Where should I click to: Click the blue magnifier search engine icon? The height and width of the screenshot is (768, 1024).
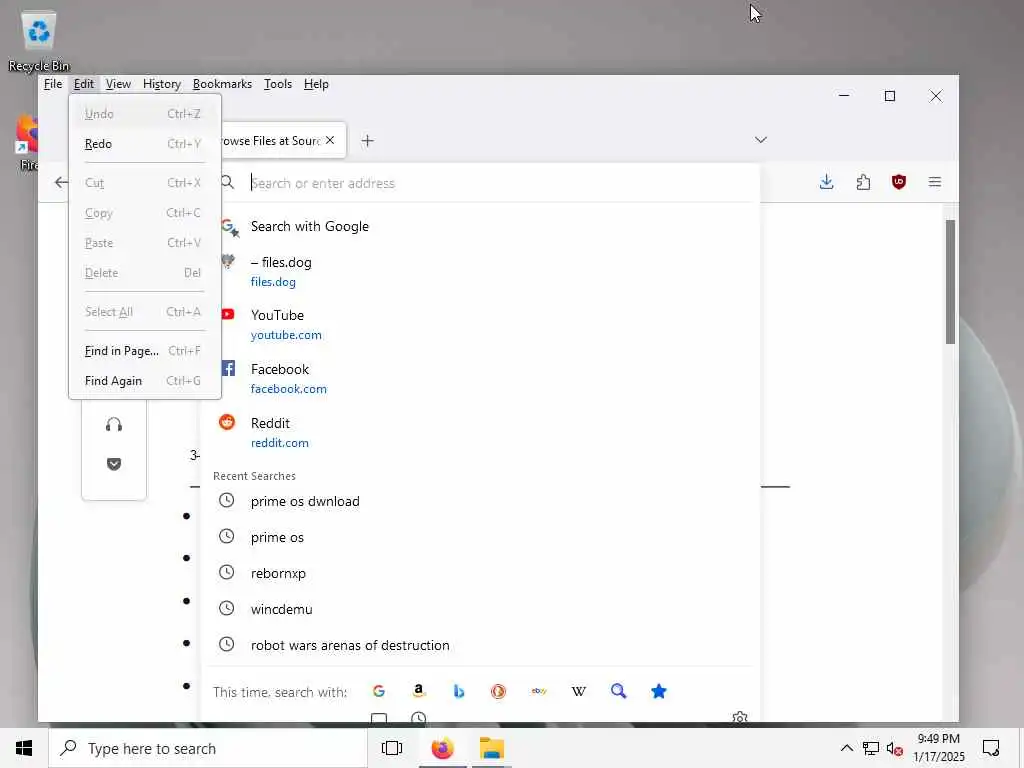pos(618,691)
